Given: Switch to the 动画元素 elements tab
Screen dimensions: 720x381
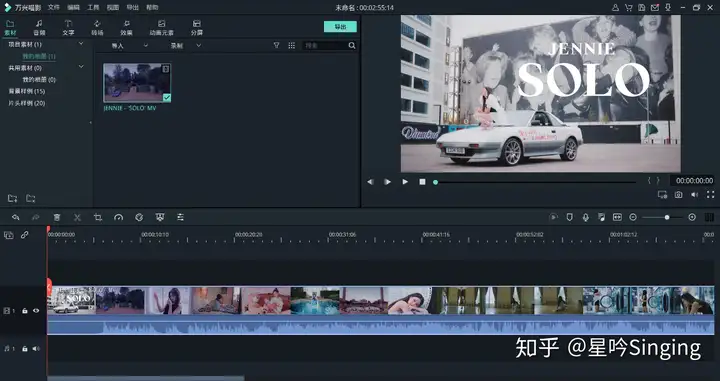Looking at the screenshot, I should point(162,28).
